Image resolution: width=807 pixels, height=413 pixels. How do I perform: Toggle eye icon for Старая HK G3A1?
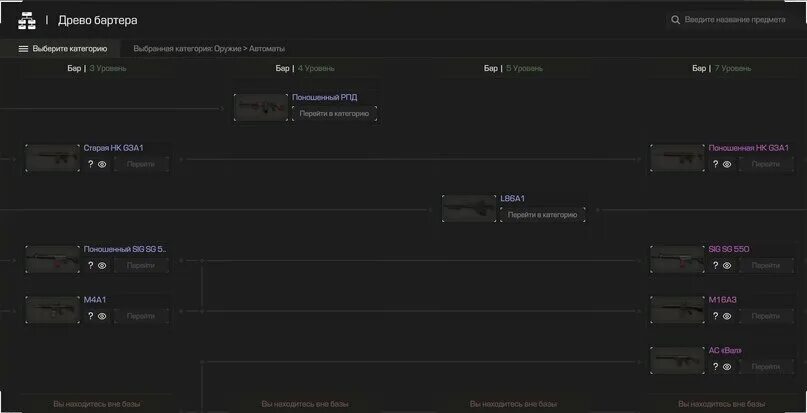102,164
